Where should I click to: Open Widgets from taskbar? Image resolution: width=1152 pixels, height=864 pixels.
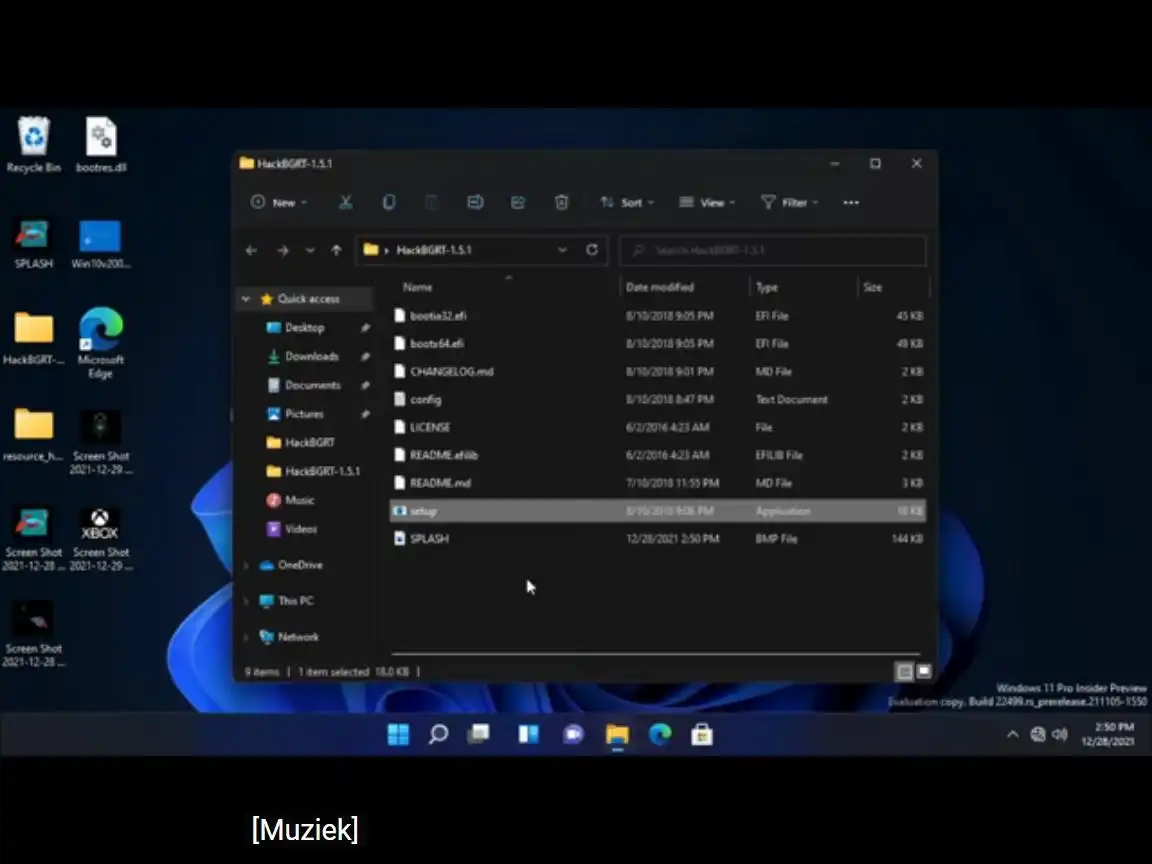point(528,734)
